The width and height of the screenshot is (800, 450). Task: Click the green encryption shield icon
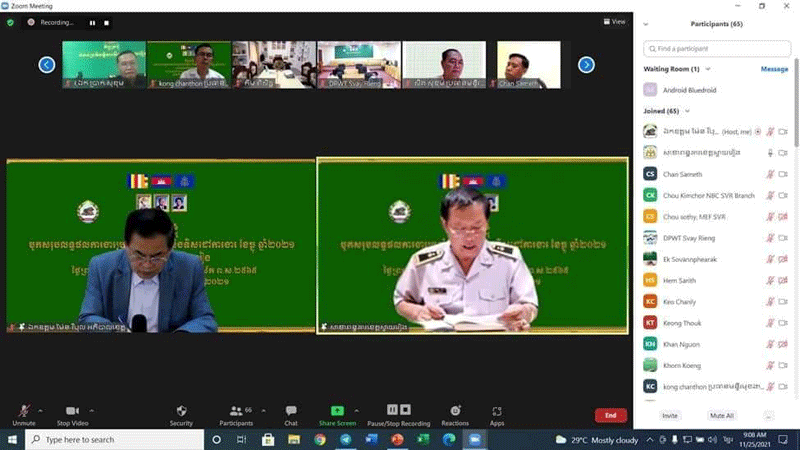pos(11,22)
